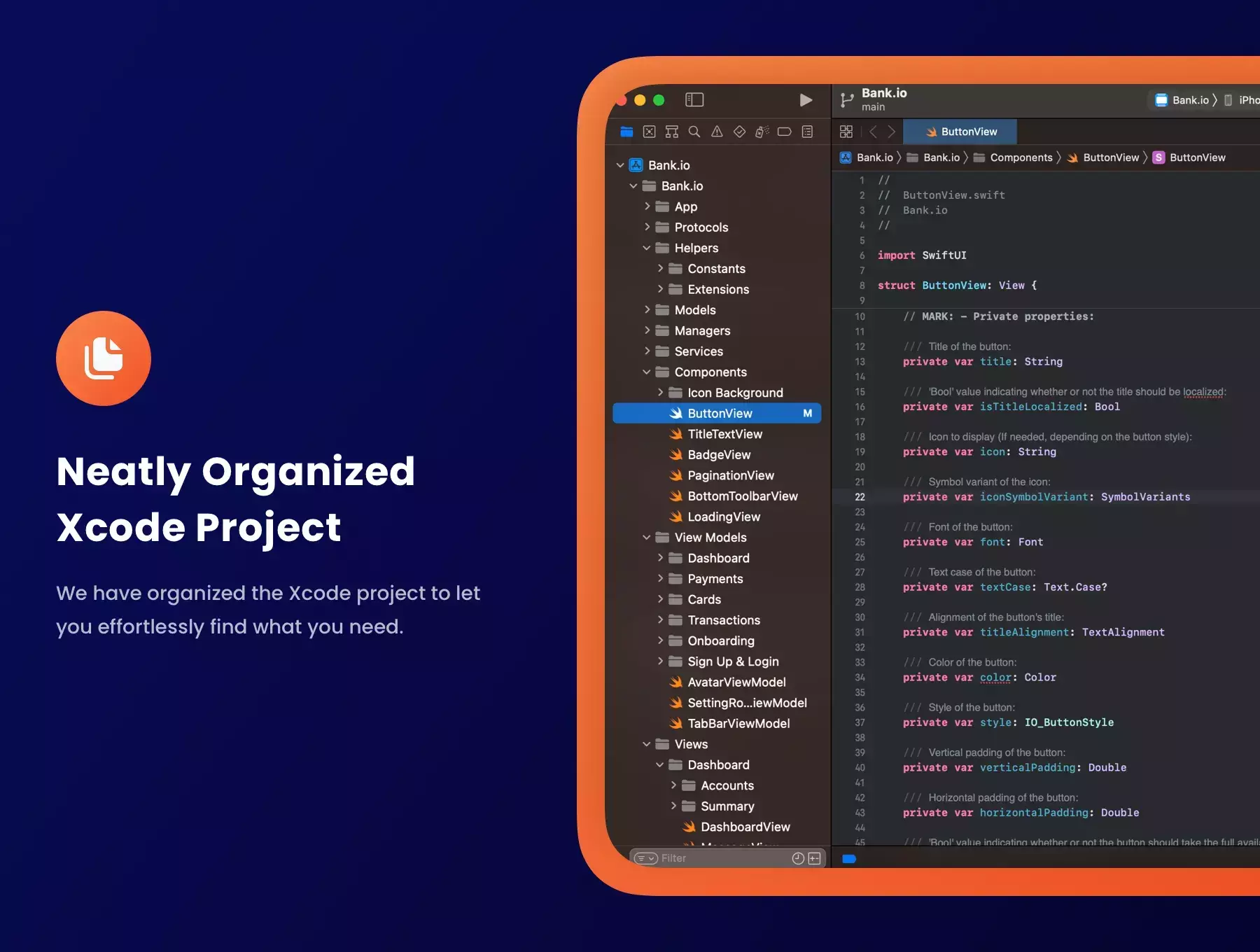Expand the Services folder
The width and height of the screenshot is (1260, 952).
(x=647, y=351)
